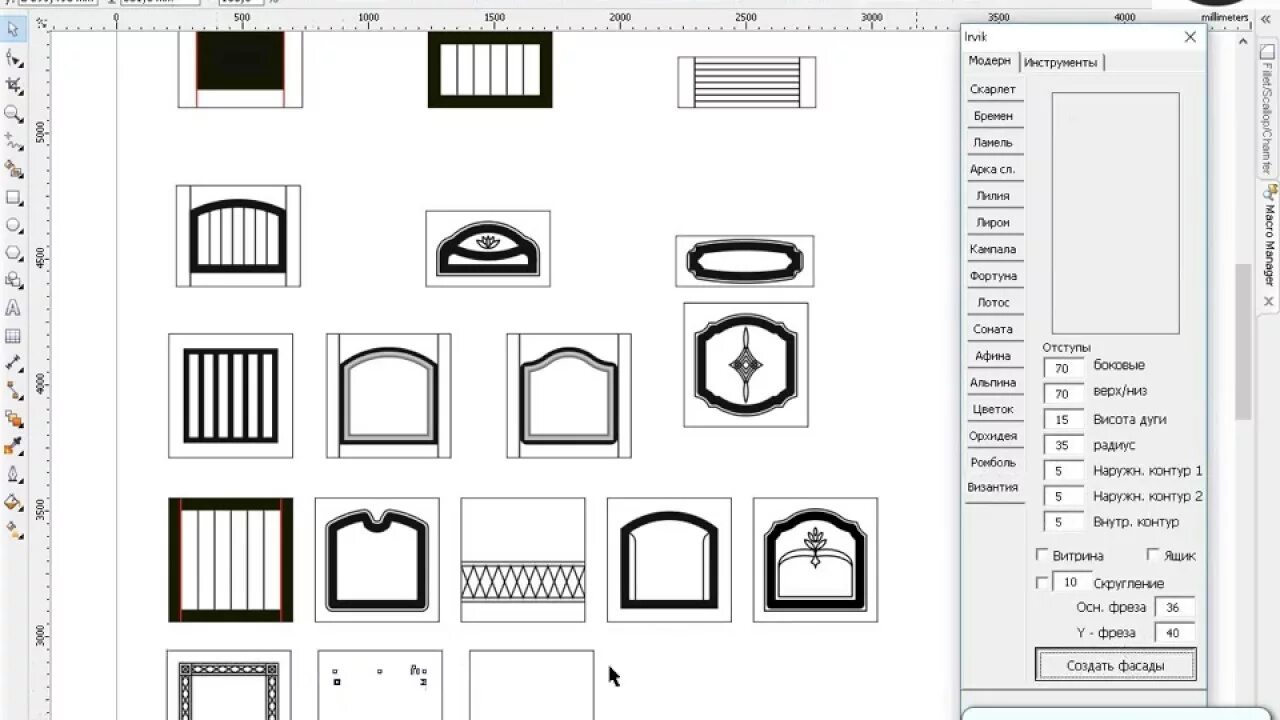Image resolution: width=1280 pixels, height=720 pixels.
Task: Switch to the Модерн tab
Action: [989, 61]
